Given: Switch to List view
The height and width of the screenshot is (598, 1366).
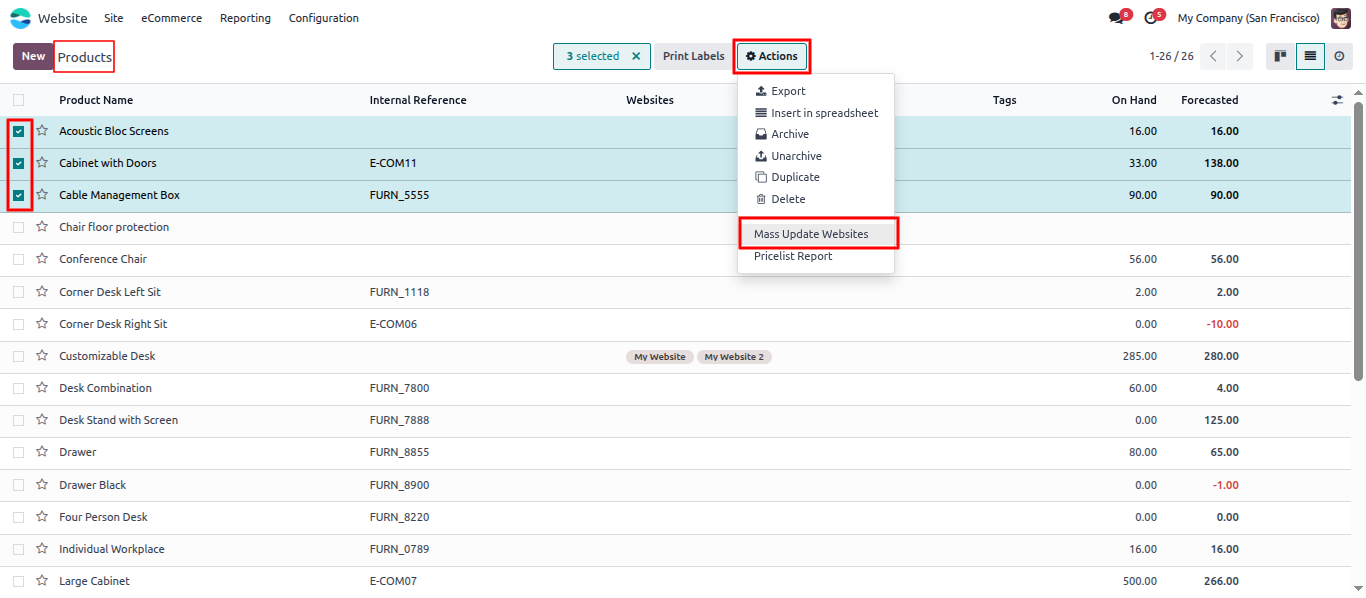Looking at the screenshot, I should click(x=1310, y=56).
